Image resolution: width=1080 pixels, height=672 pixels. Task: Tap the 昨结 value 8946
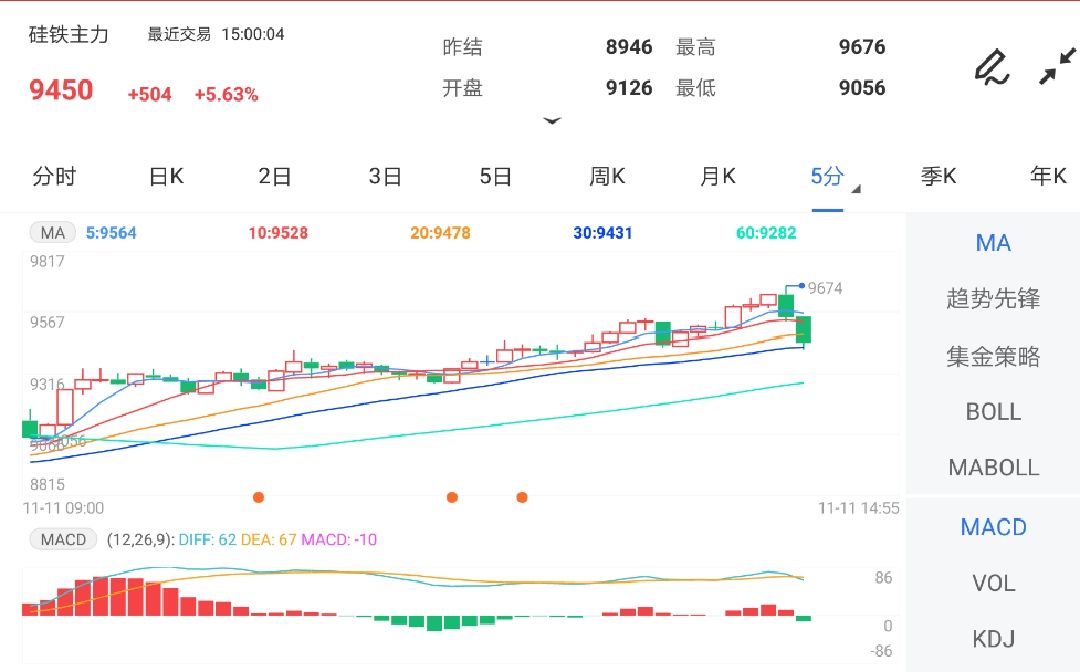pos(629,47)
